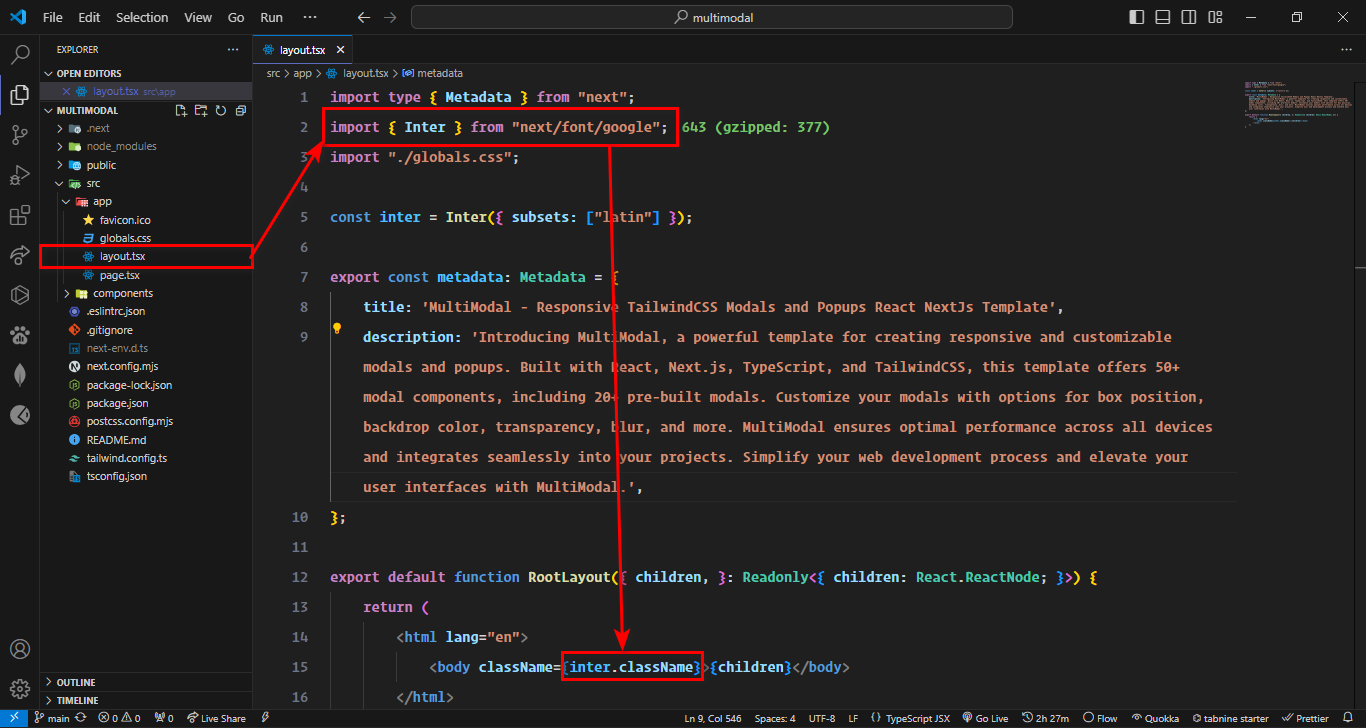Open the Live Share activity bar icon

19,256
